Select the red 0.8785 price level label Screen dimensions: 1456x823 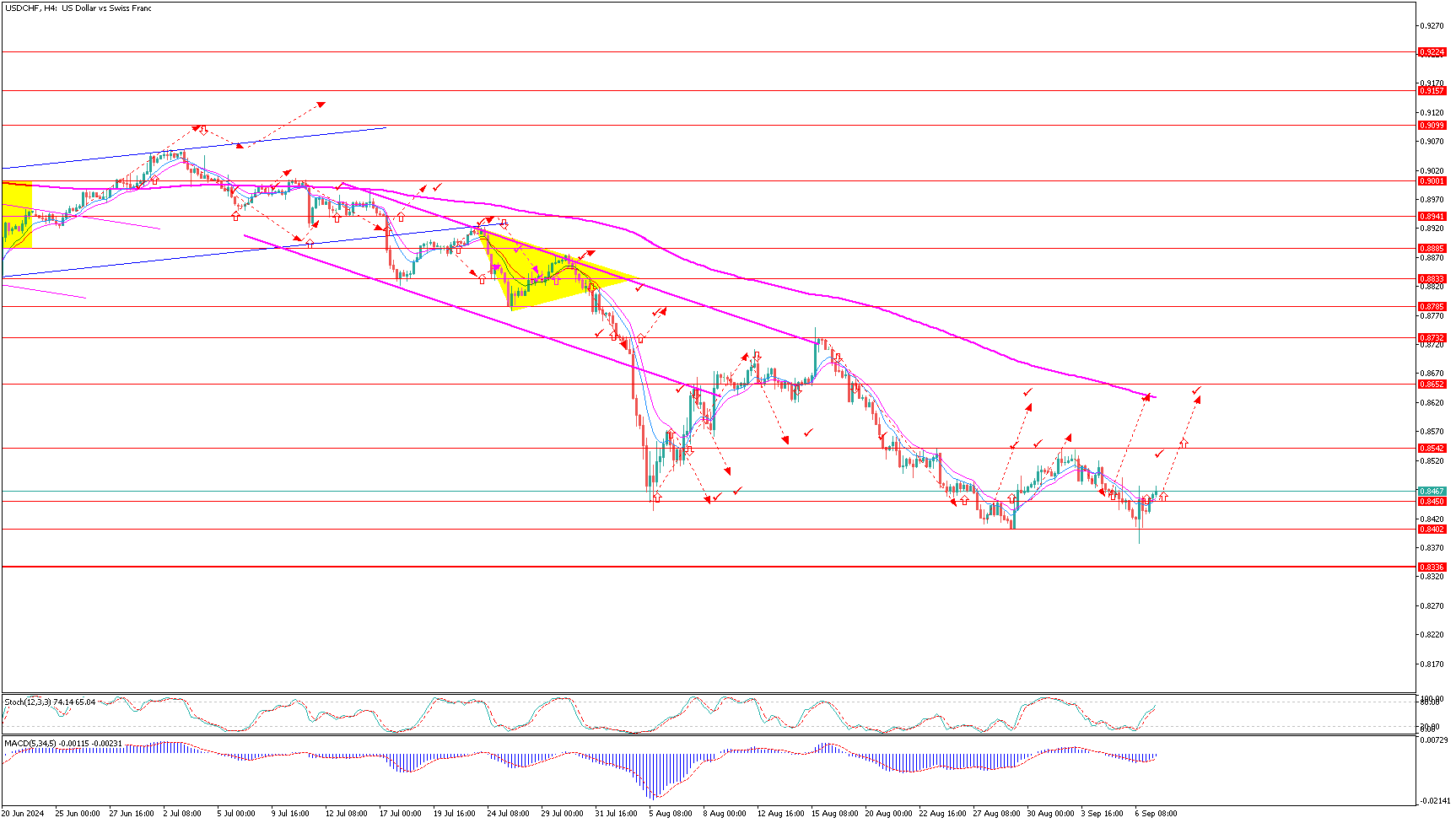(x=1432, y=307)
